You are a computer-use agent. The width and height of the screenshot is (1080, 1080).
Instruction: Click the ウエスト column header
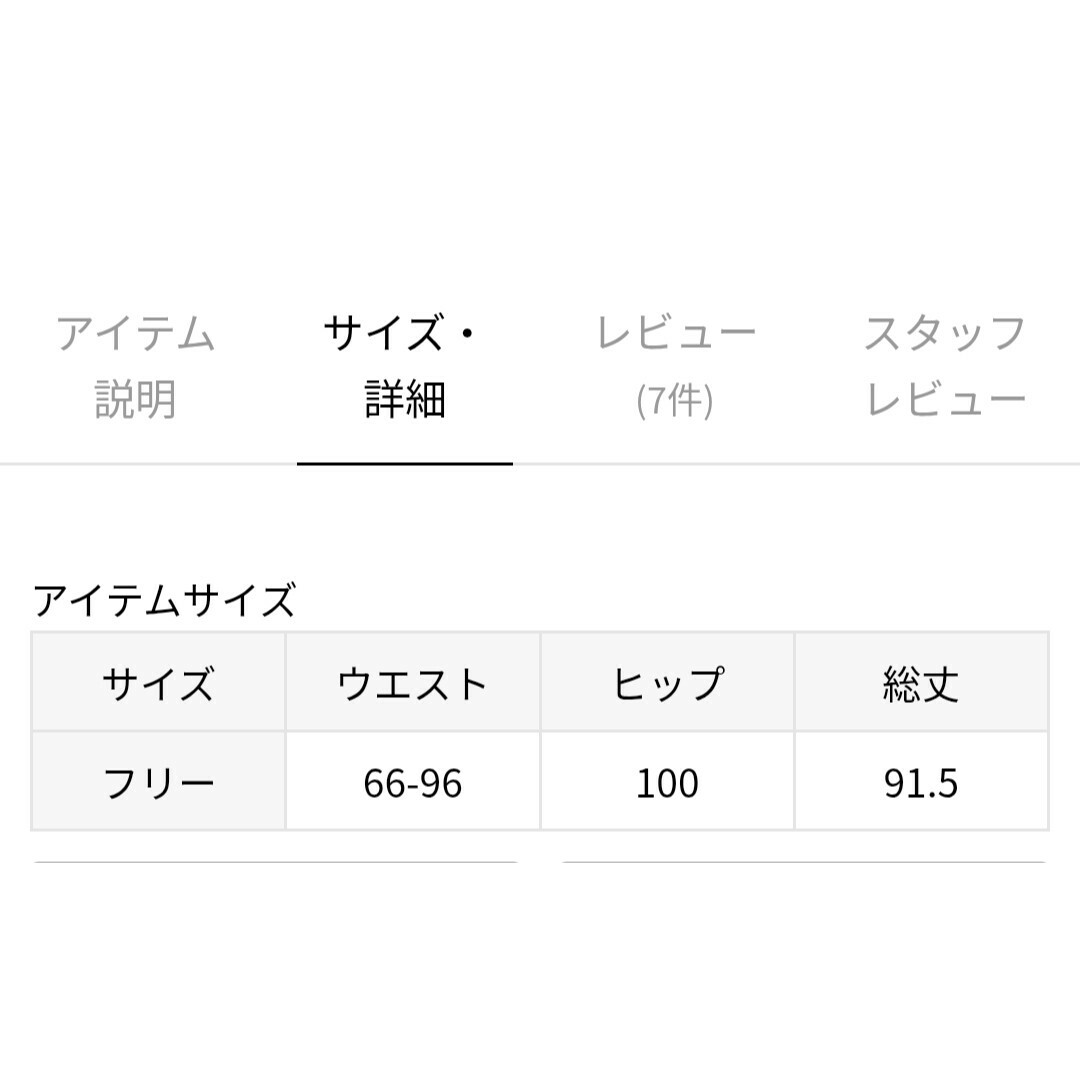413,683
